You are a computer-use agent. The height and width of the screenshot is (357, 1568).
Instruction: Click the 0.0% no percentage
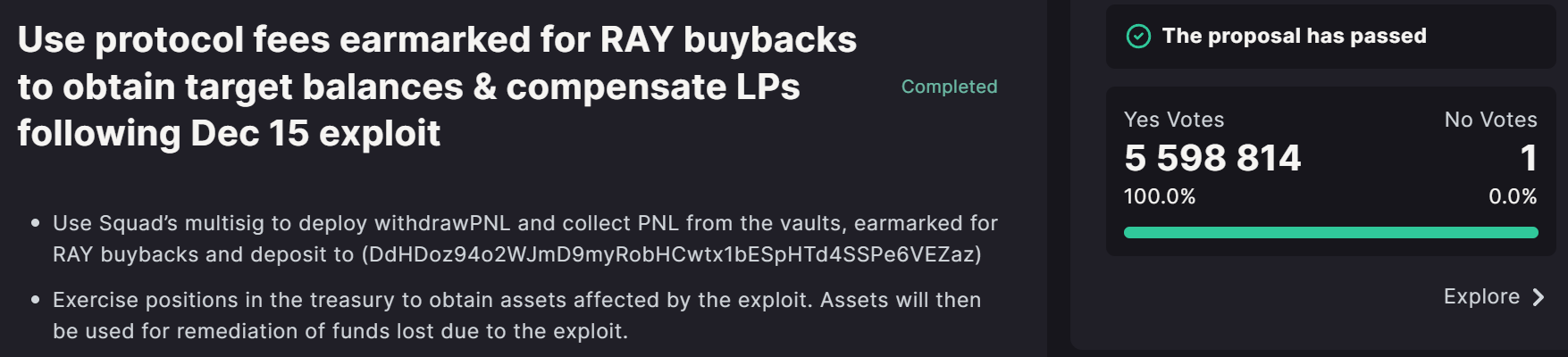click(1513, 196)
